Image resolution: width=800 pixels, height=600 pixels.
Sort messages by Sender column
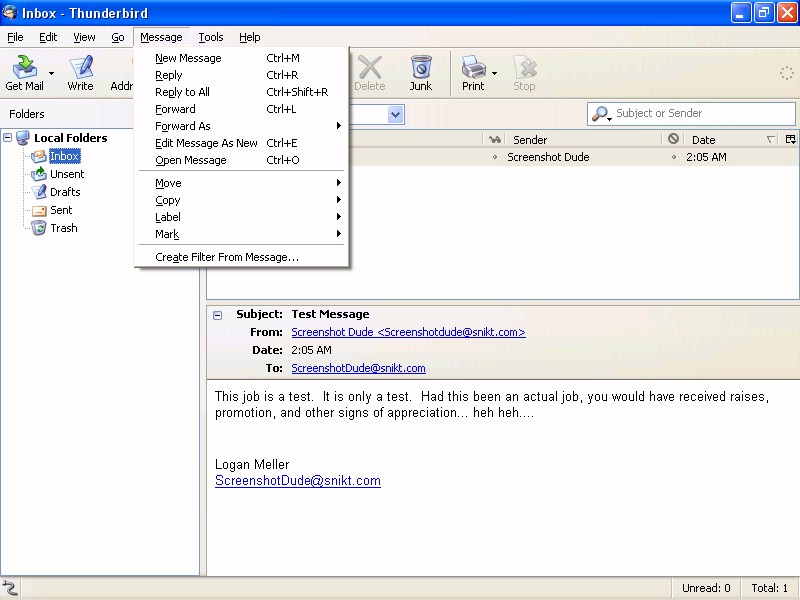tap(583, 139)
